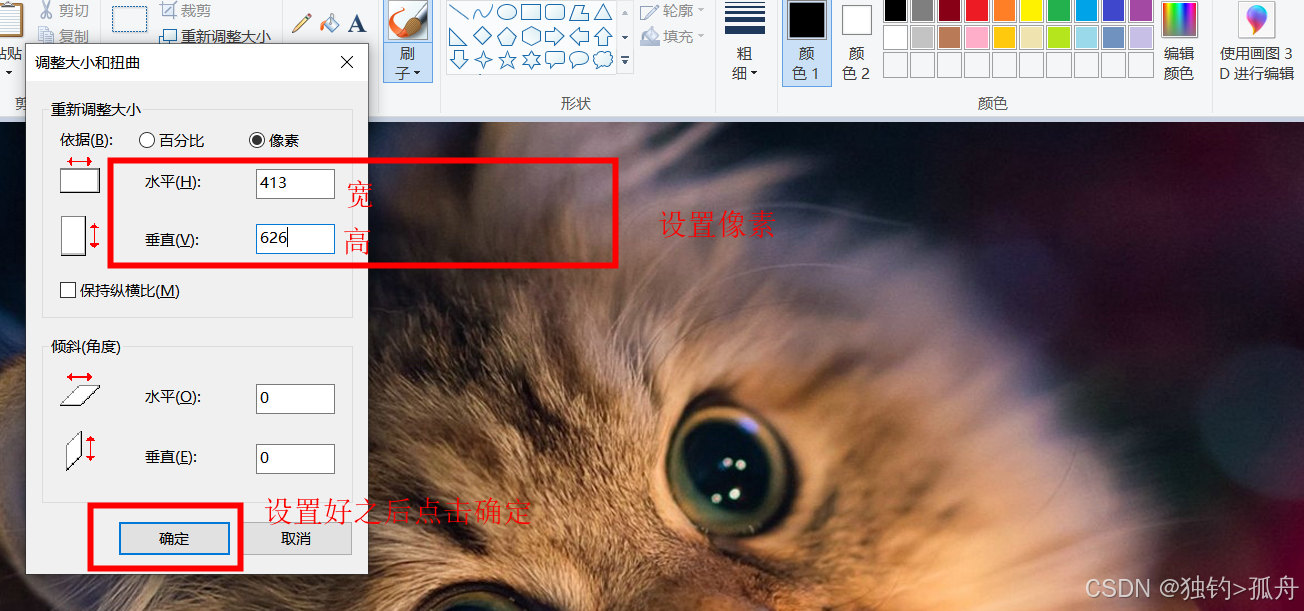This screenshot has width=1304, height=611.
Task: Open Edit colors (编辑颜色) rainbow icon
Action: pos(1179,42)
